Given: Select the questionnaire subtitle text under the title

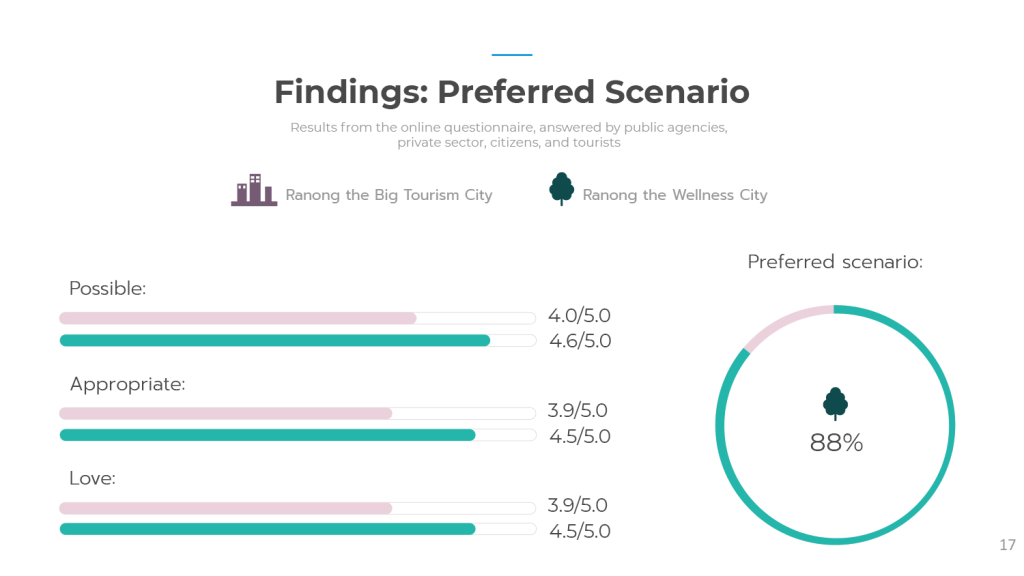Looking at the screenshot, I should [x=509, y=135].
